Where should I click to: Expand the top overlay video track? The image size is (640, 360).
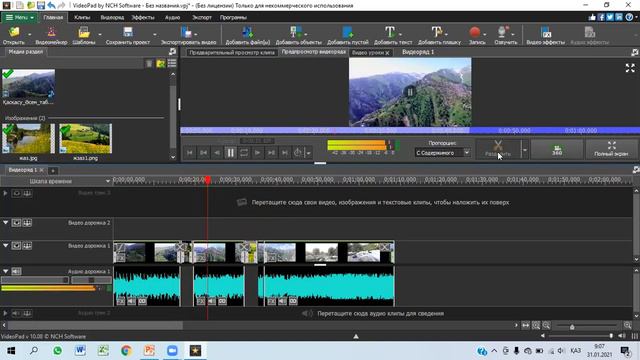tap(5, 193)
